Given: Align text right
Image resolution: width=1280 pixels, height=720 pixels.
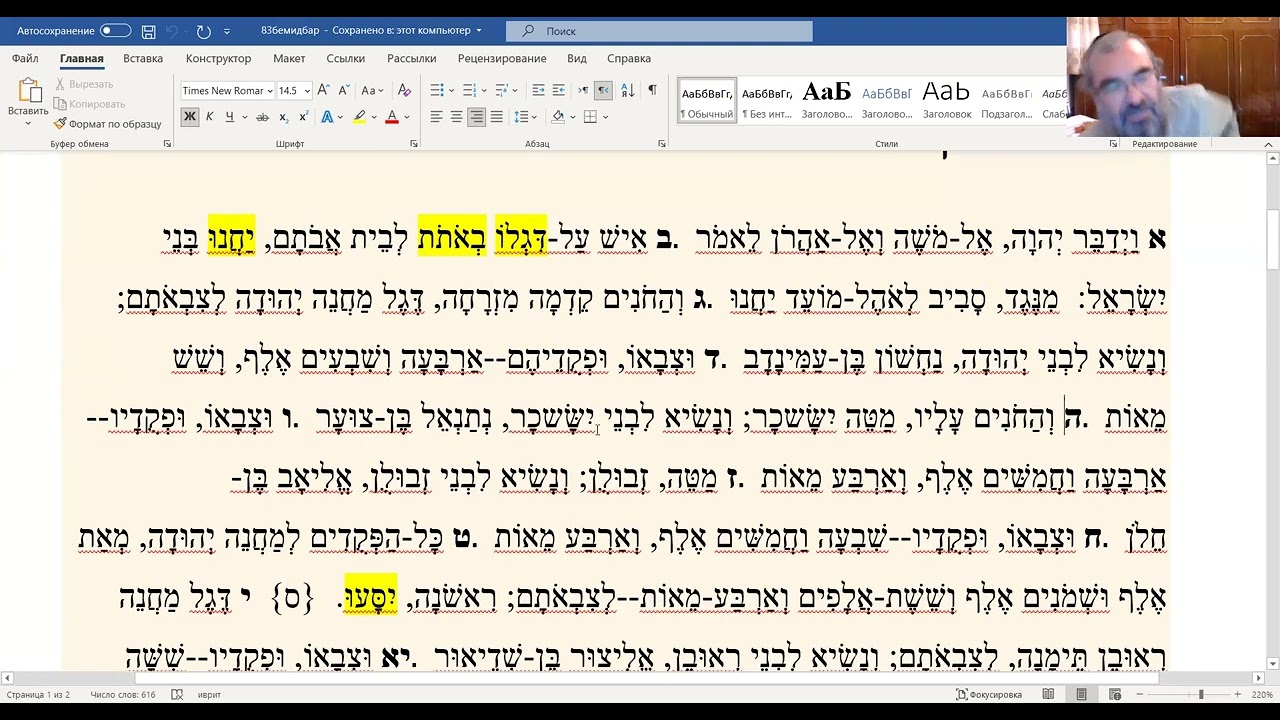Looking at the screenshot, I should 476,117.
